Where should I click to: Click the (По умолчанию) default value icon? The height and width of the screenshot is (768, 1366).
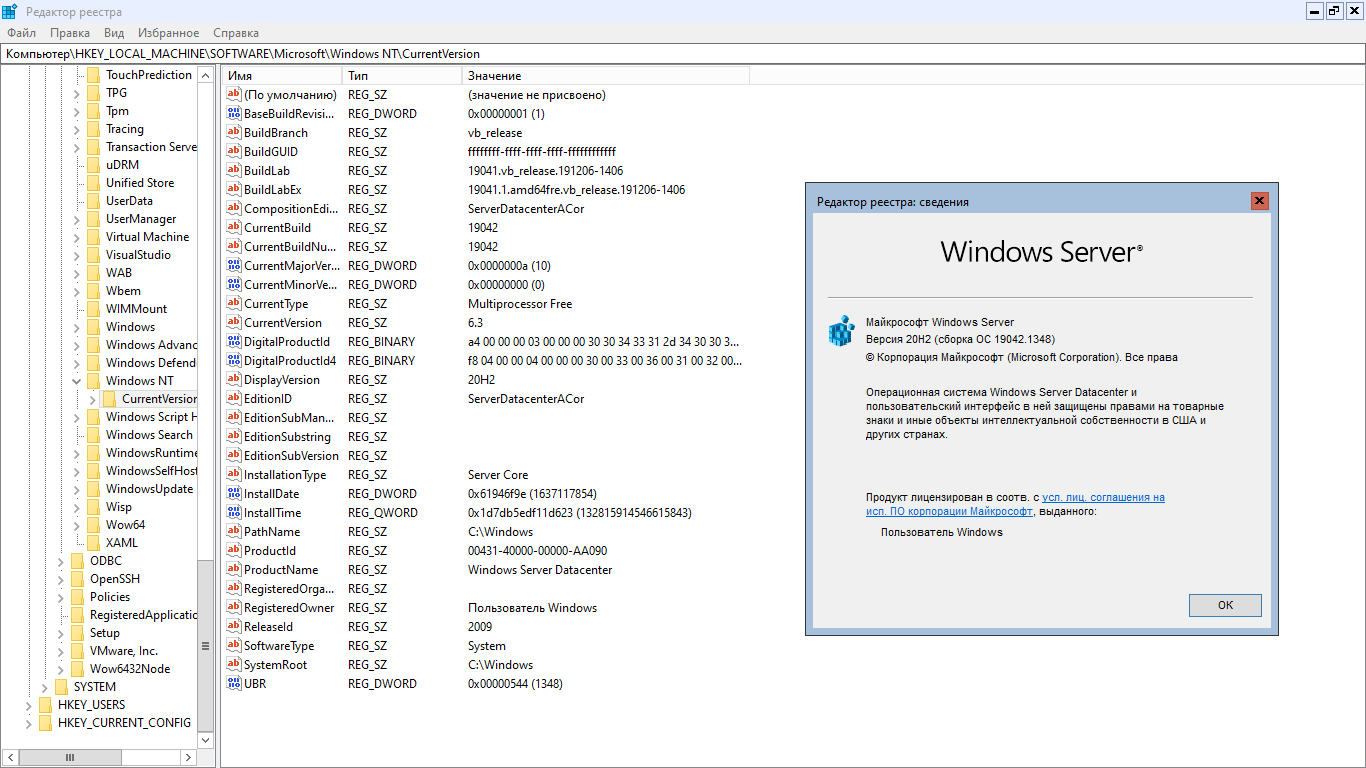point(234,95)
